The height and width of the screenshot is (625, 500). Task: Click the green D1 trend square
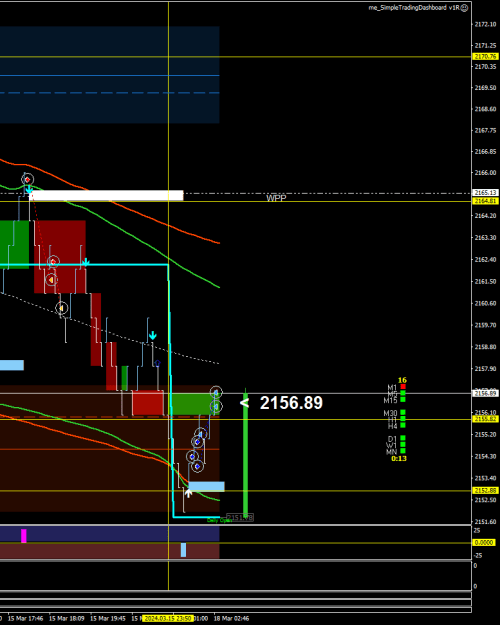(403, 438)
